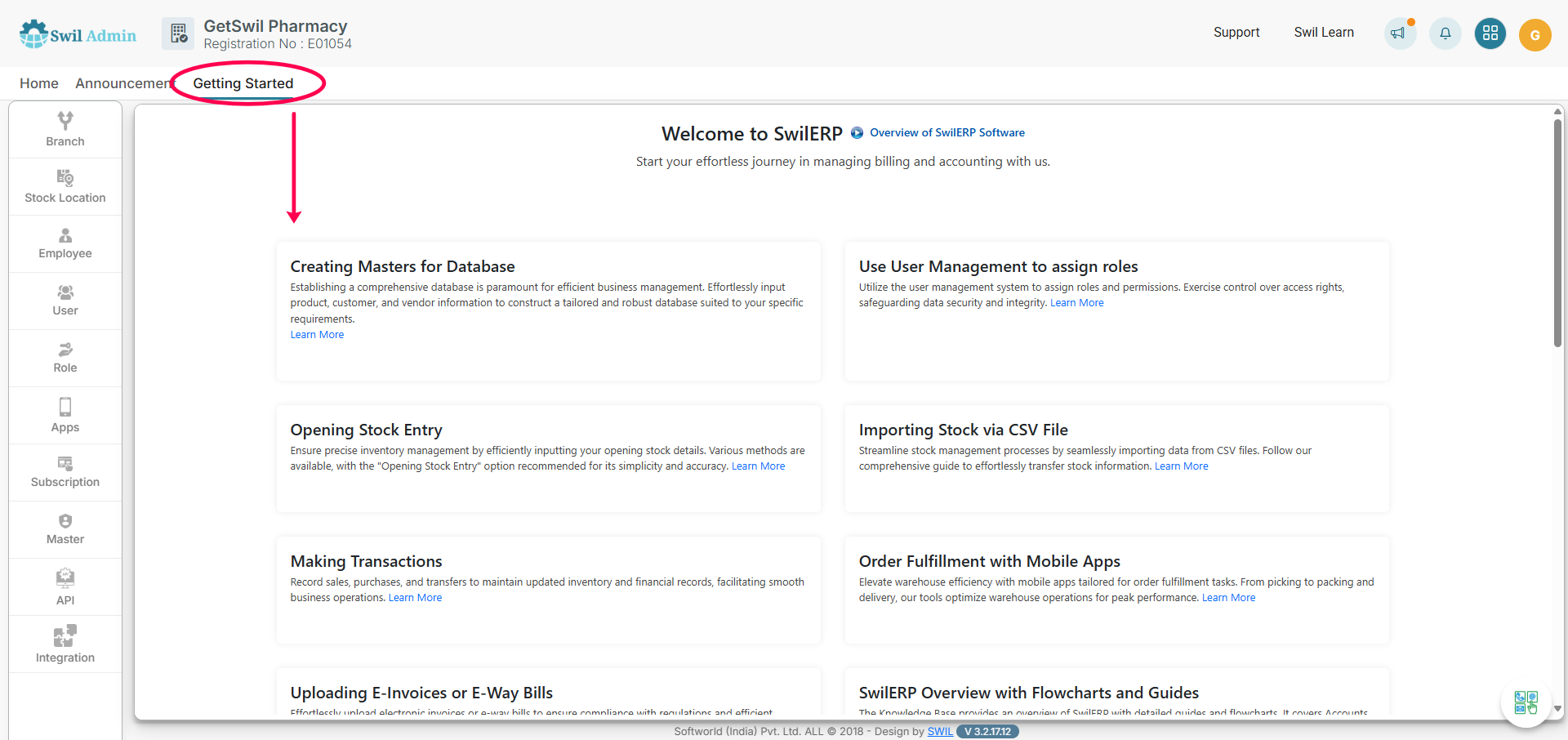Learn More under Use User Management

(x=1076, y=303)
